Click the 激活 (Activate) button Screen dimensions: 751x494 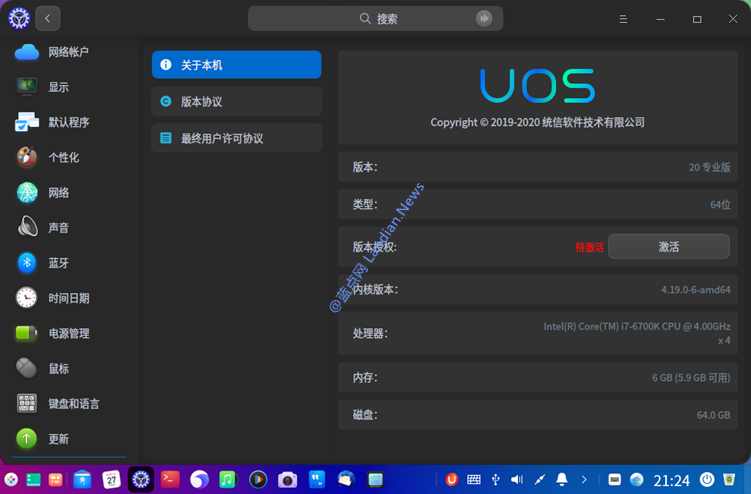[668, 247]
